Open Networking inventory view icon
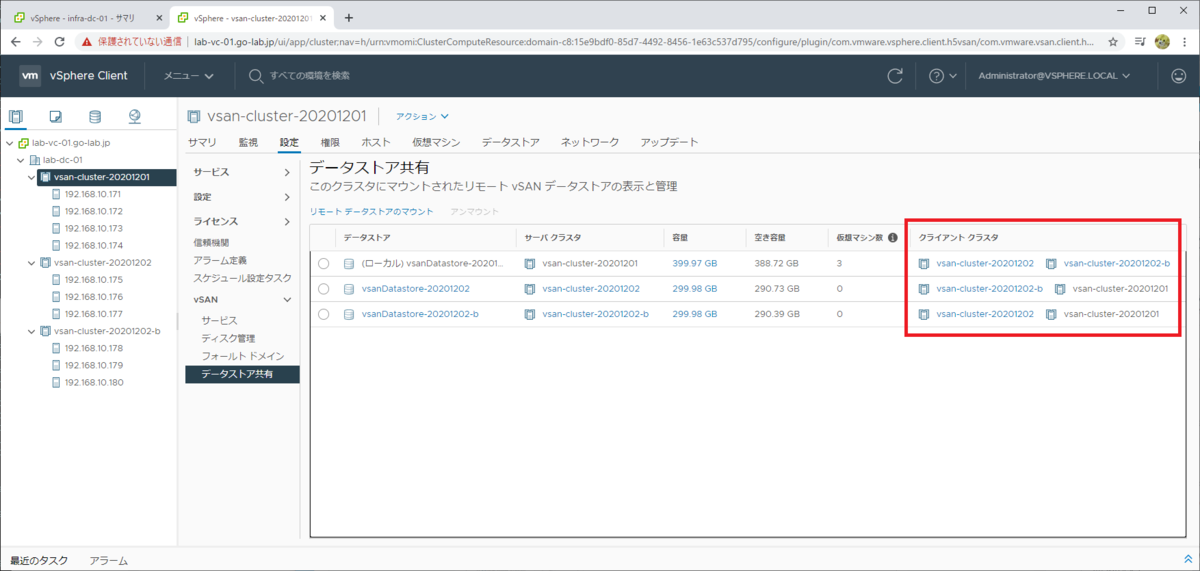 [135, 116]
